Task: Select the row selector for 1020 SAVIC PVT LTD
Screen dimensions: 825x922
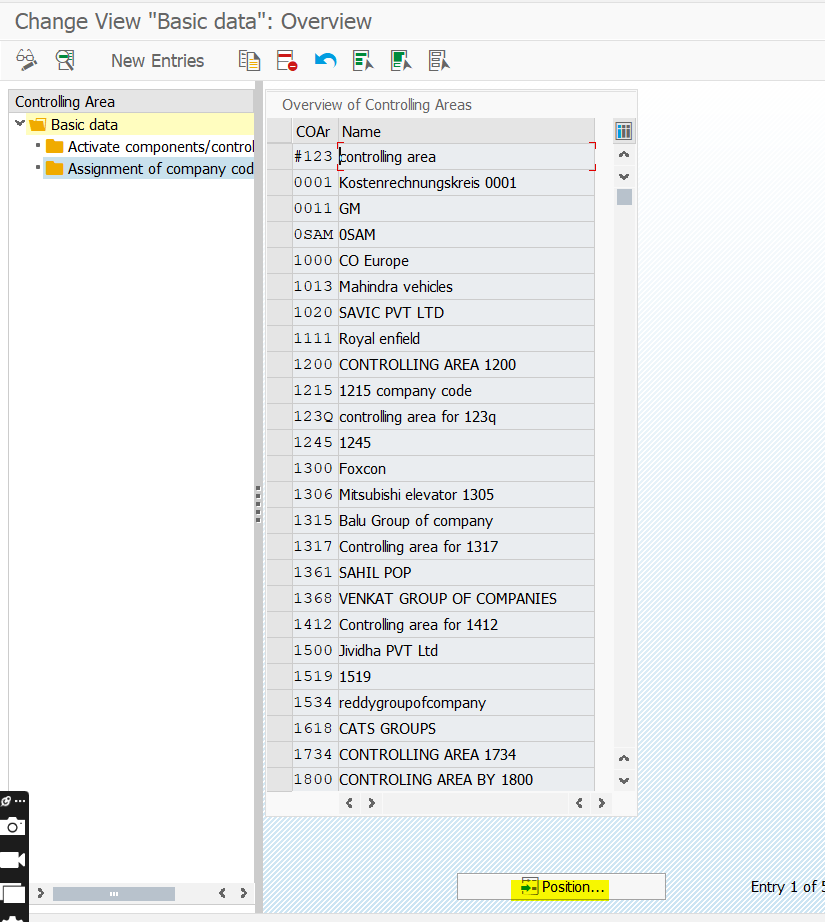Action: pos(279,313)
